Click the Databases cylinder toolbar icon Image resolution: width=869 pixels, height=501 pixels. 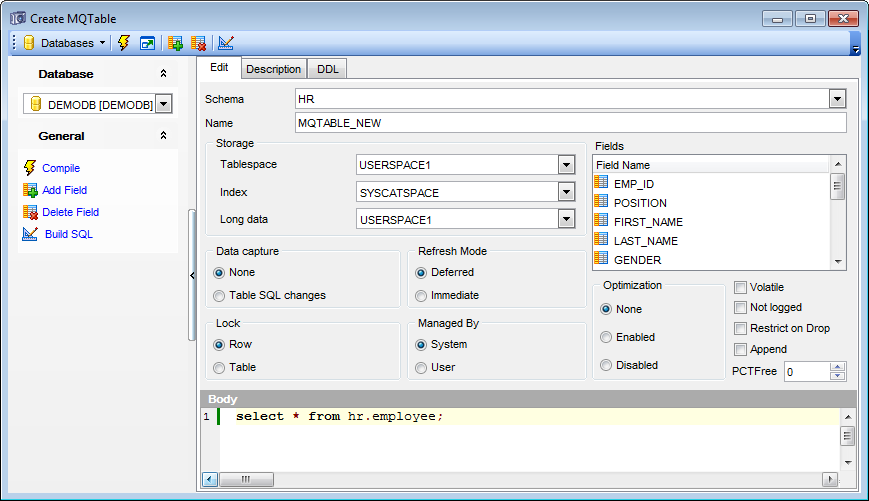(x=29, y=43)
